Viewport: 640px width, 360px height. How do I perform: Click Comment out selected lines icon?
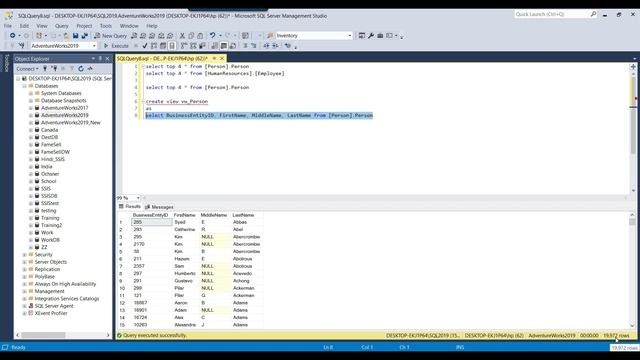click(245, 46)
